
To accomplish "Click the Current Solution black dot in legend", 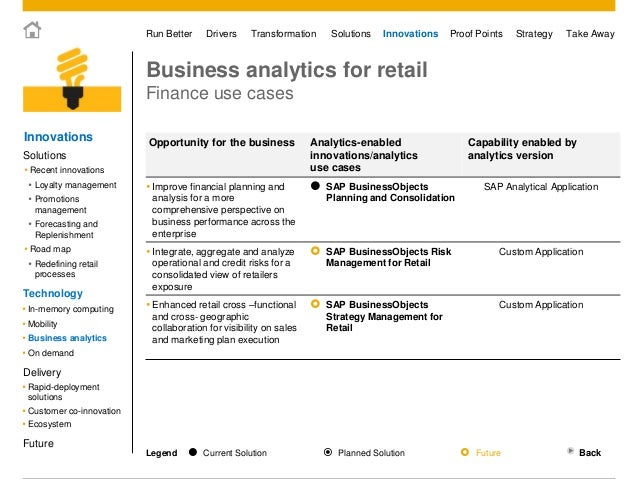I will click(193, 452).
